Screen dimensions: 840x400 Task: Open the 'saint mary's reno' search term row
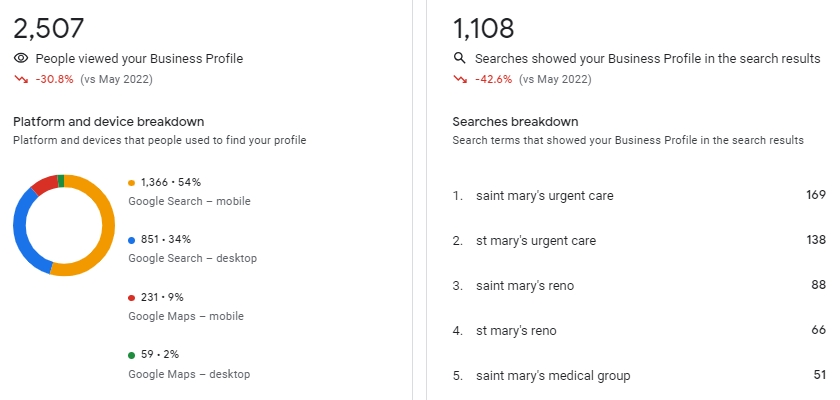pos(525,286)
